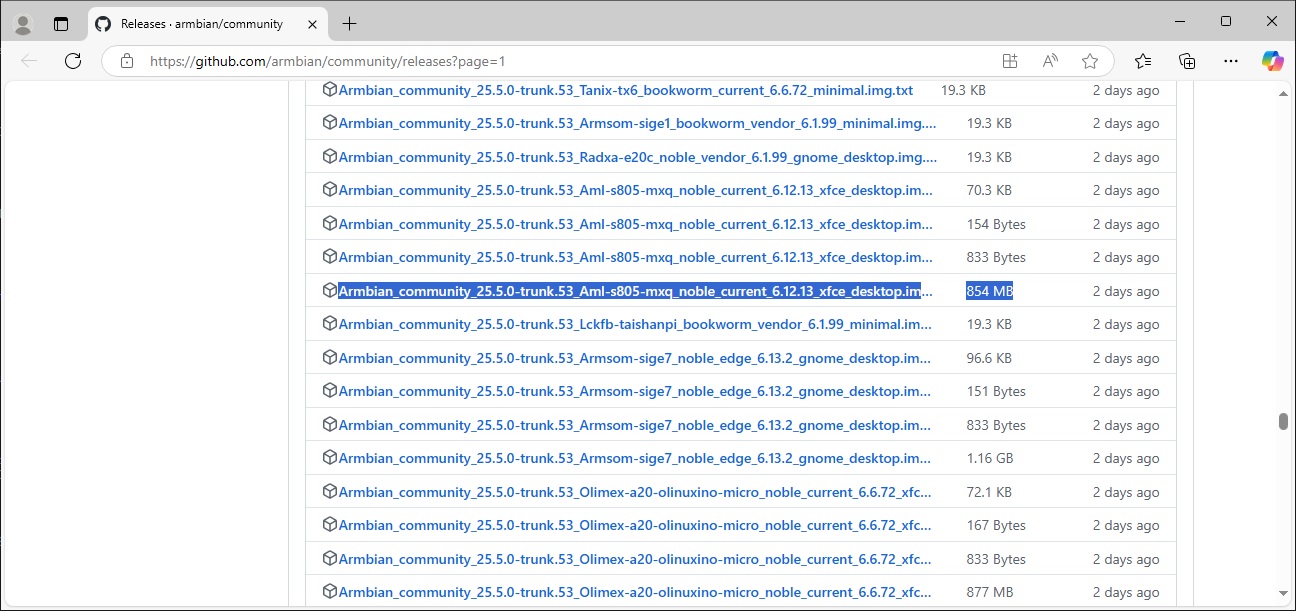Open the Armsom-sige7 file sized 833 Bytes
1296x611 pixels.
[636, 425]
